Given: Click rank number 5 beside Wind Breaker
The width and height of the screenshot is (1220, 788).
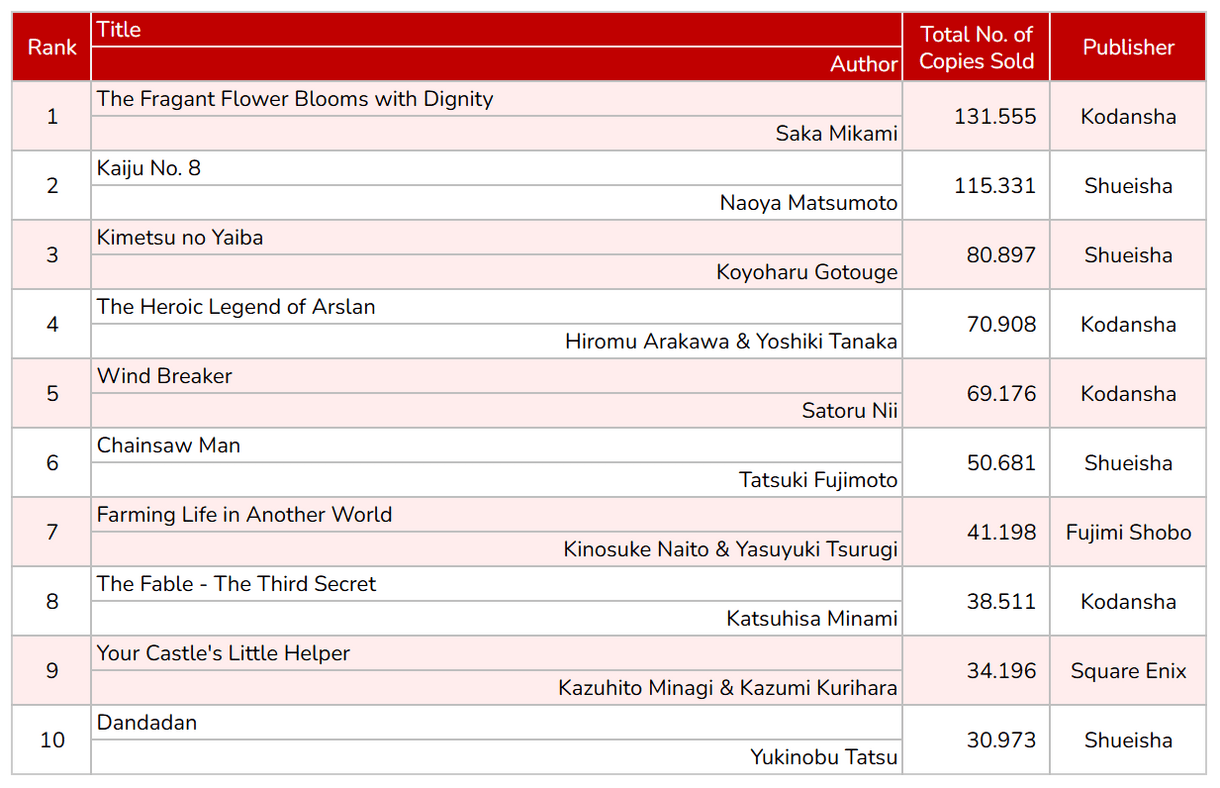Looking at the screenshot, I should coord(52,394).
